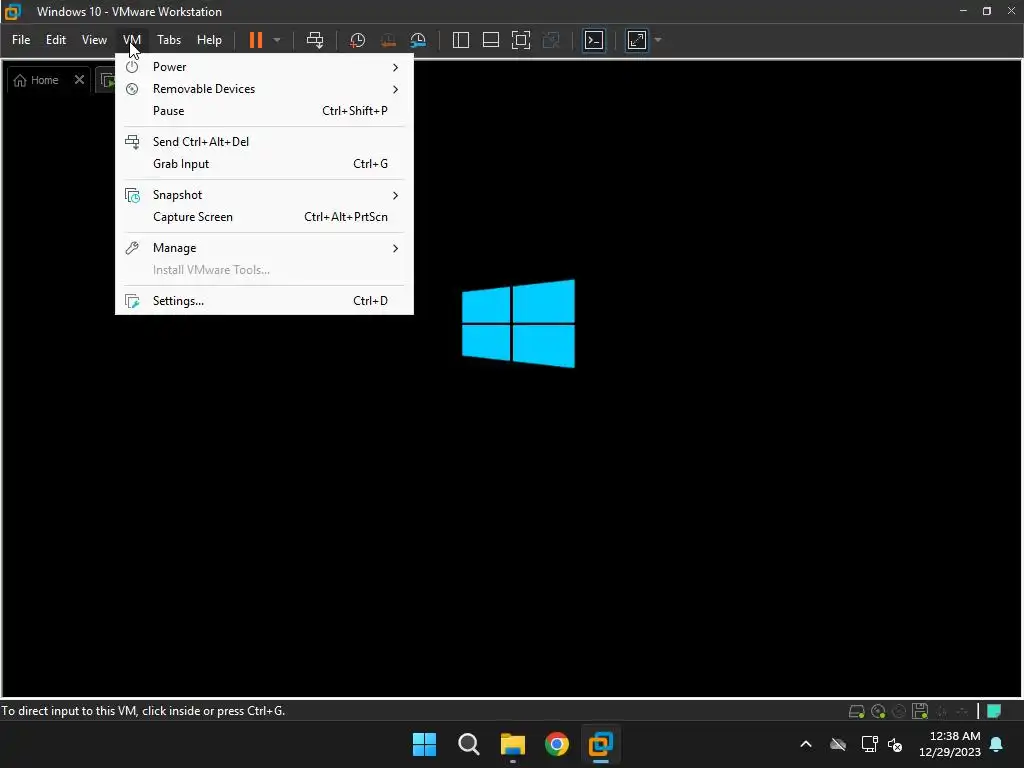1024x768 pixels.
Task: Open the Help menu
Action: pyautogui.click(x=209, y=40)
